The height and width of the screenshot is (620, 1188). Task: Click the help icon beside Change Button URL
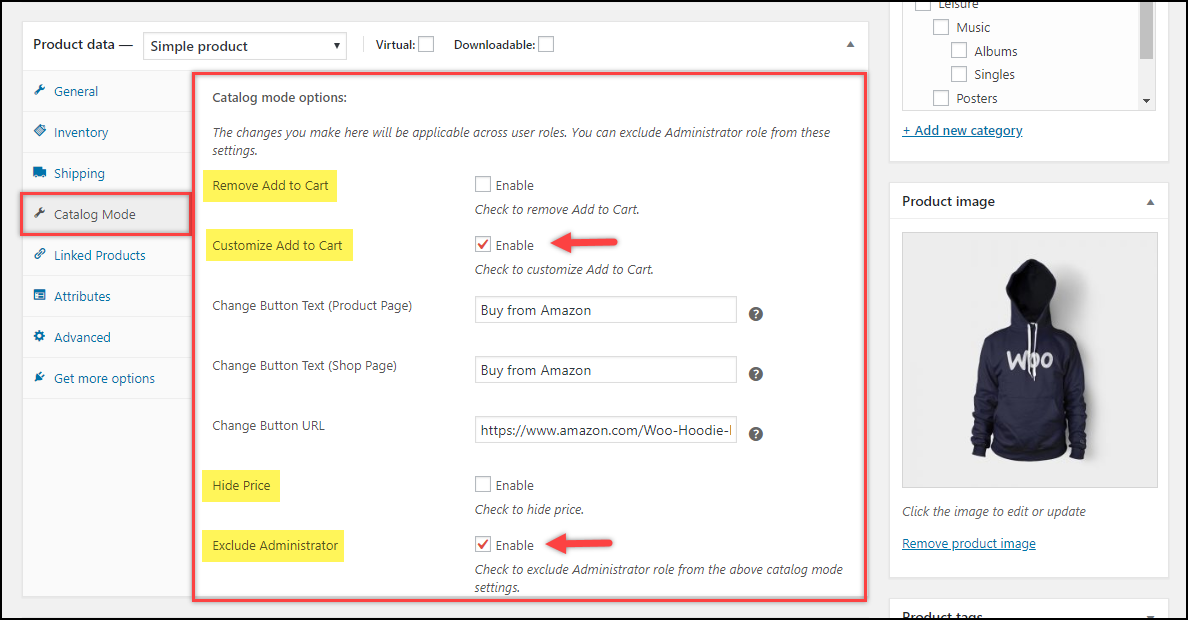coord(756,434)
